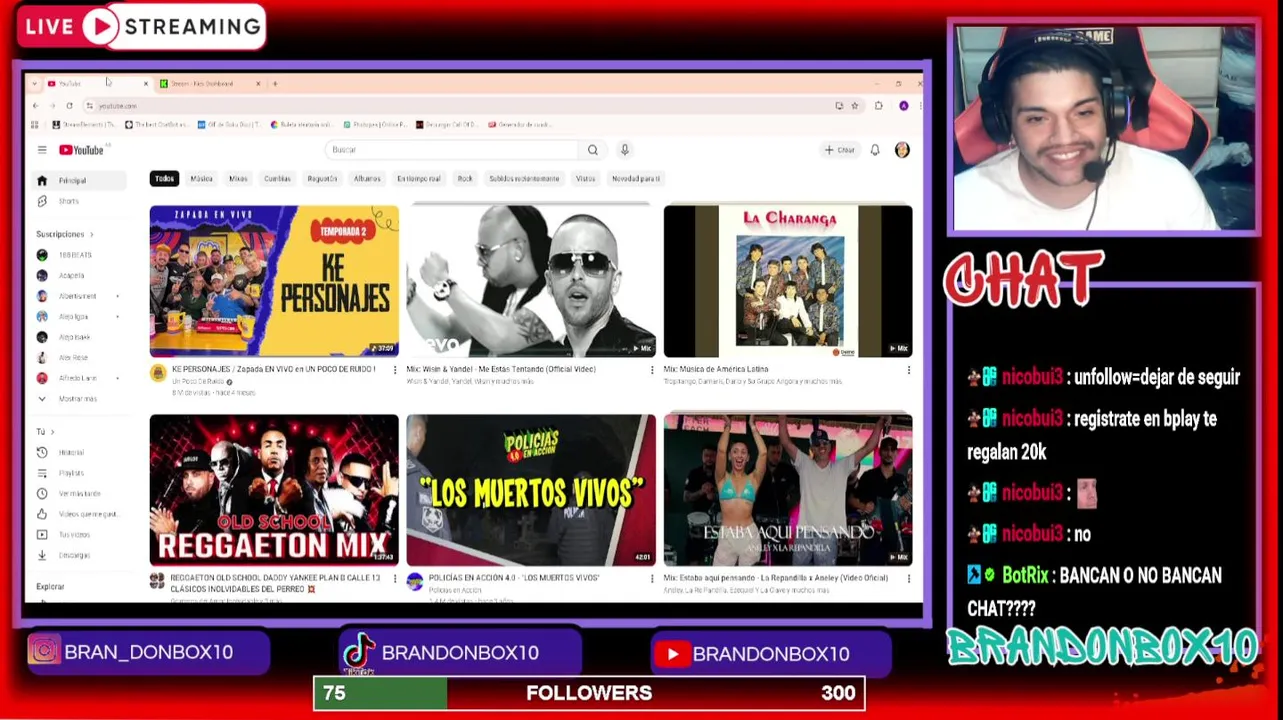This screenshot has width=1283, height=720.
Task: Reload the page with the refresh icon
Action: pos(69,106)
